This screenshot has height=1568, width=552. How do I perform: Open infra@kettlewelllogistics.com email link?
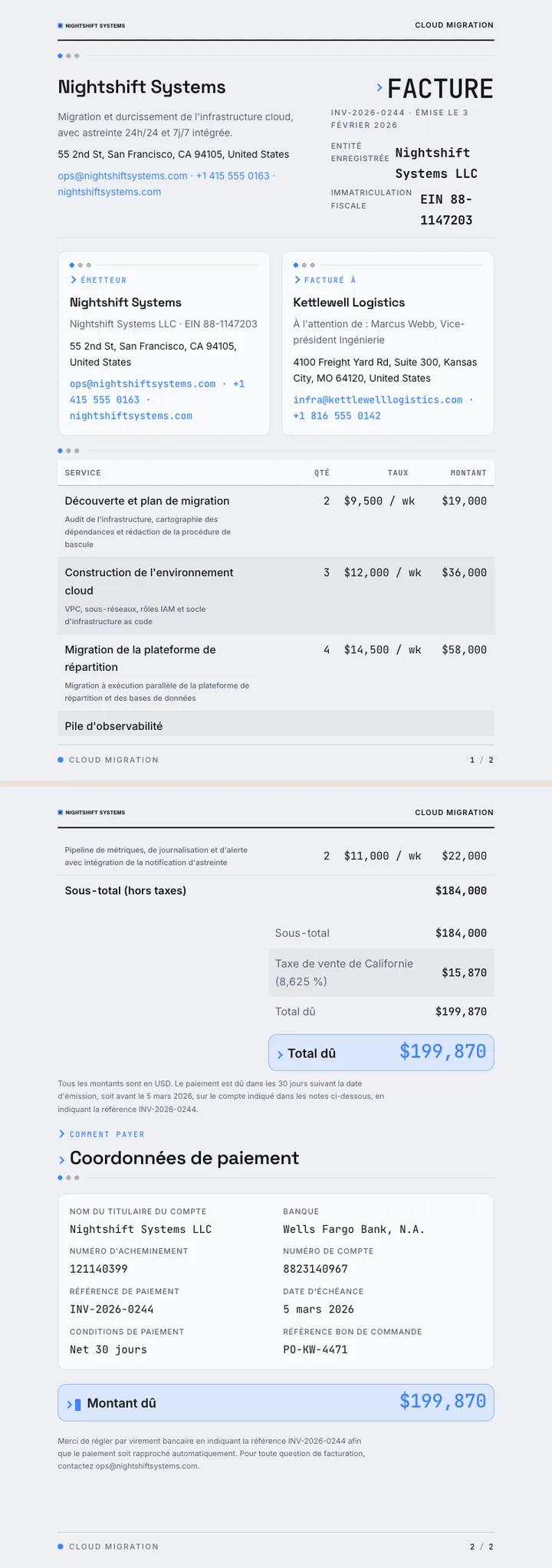[x=378, y=399]
